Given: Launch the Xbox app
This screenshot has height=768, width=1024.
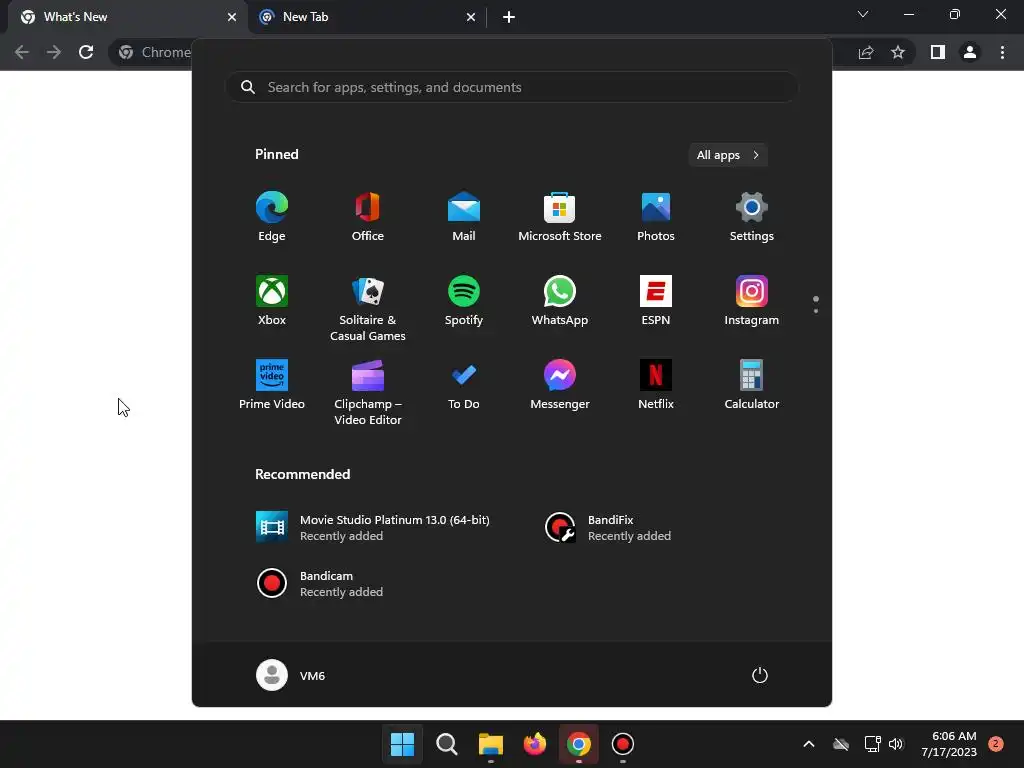Looking at the screenshot, I should (x=272, y=301).
